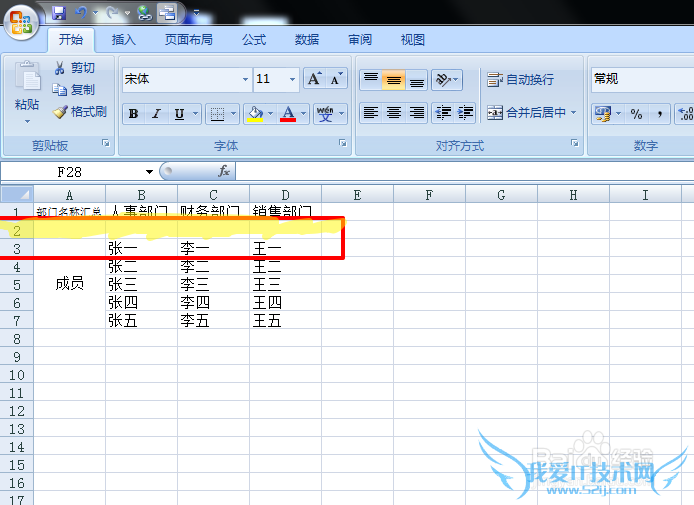Apply red font color A
694x505 pixels.
pyautogui.click(x=288, y=114)
